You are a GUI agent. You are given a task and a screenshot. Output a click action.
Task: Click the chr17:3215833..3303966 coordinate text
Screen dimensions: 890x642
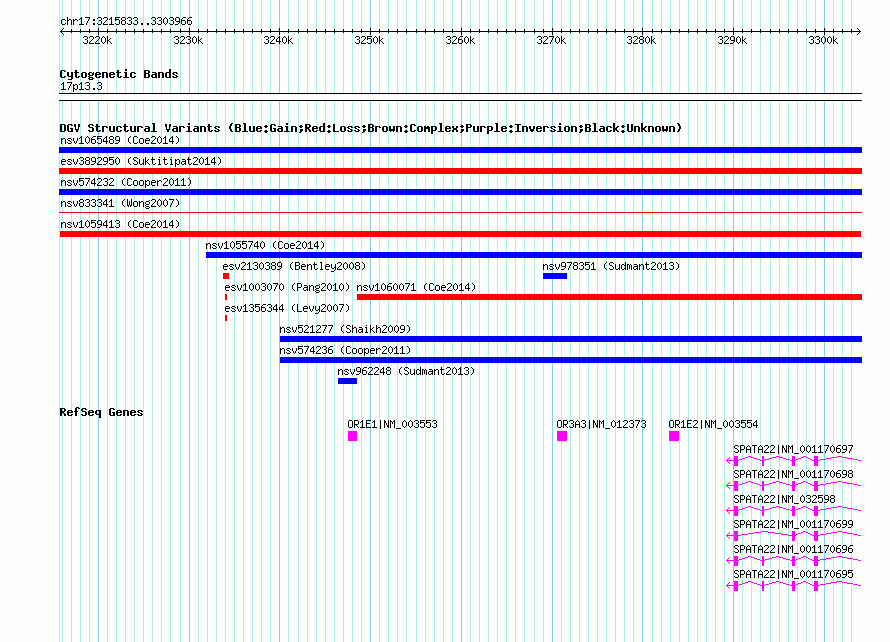[x=126, y=21]
